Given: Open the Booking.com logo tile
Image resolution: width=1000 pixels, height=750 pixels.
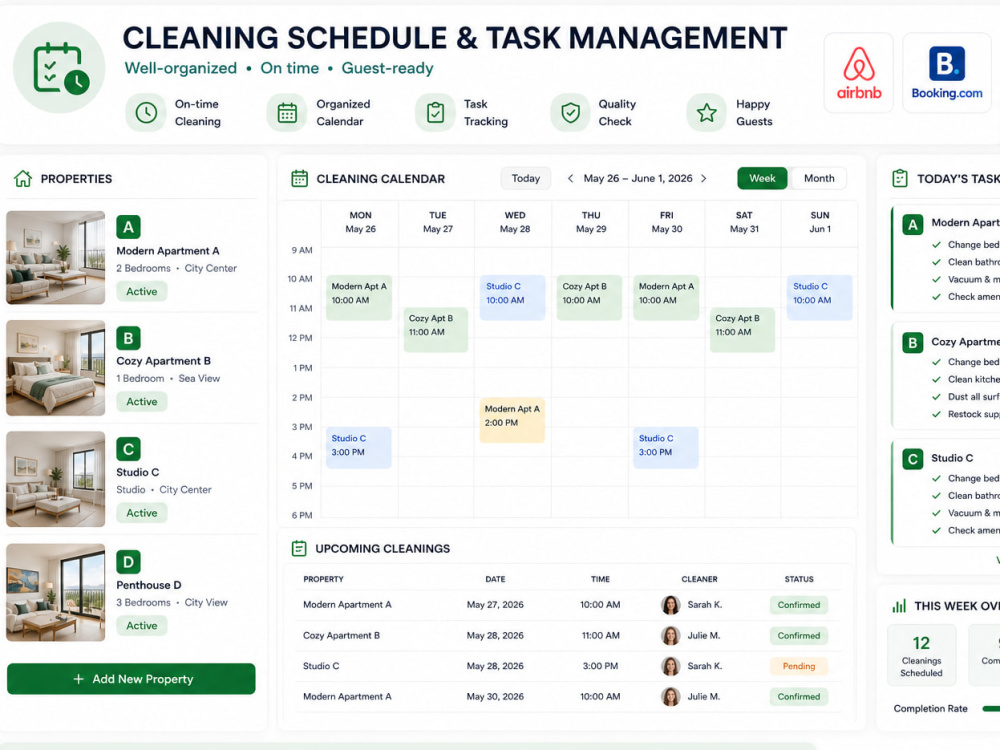Looking at the screenshot, I should click(x=946, y=73).
